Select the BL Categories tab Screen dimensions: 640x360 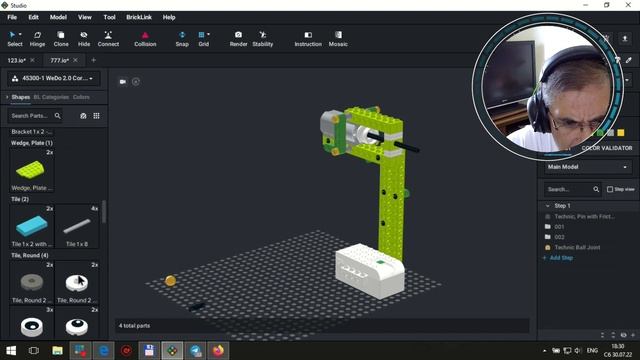(x=51, y=97)
